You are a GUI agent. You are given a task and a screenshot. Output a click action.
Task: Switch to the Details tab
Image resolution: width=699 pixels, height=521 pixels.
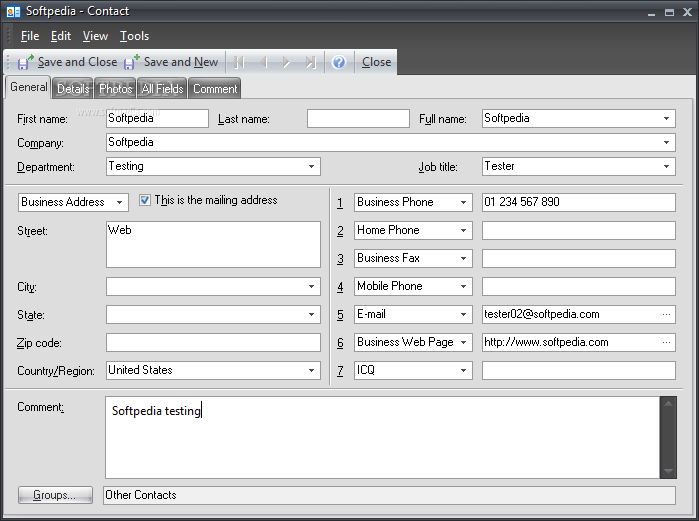(x=73, y=89)
